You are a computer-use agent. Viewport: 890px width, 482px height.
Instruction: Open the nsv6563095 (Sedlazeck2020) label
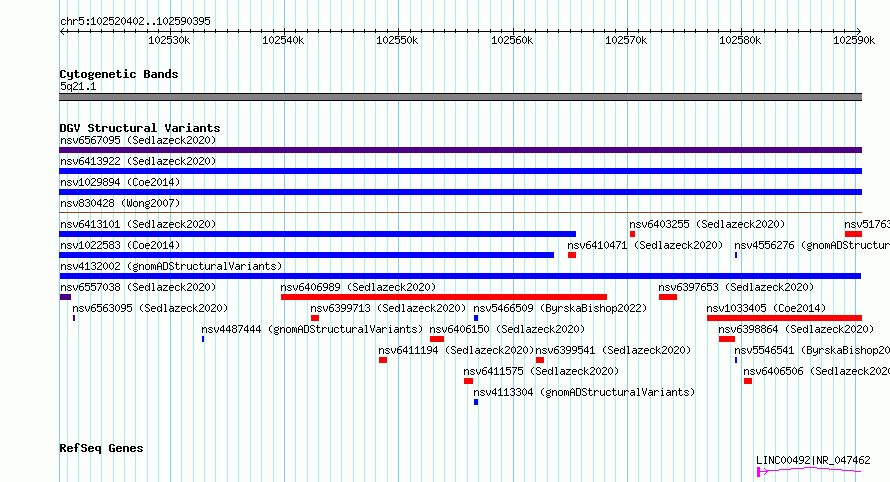pos(150,308)
